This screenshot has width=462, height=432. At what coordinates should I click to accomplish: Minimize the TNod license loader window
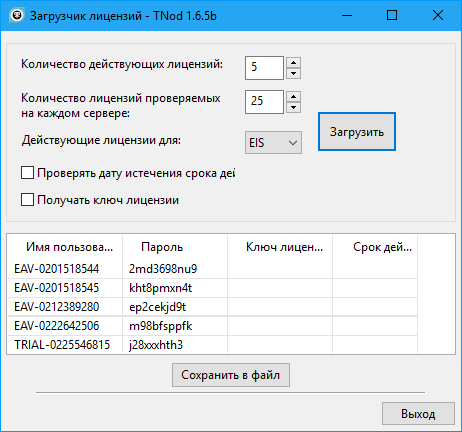(x=347, y=15)
